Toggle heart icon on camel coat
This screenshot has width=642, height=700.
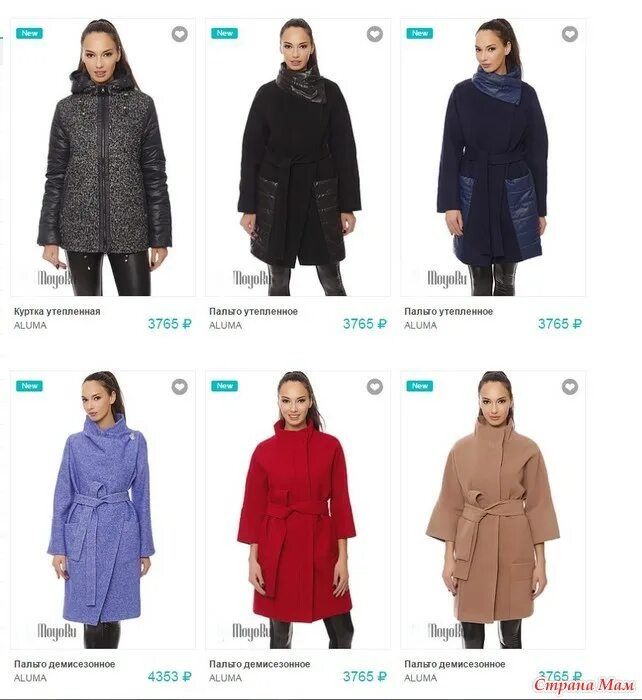[x=570, y=387]
